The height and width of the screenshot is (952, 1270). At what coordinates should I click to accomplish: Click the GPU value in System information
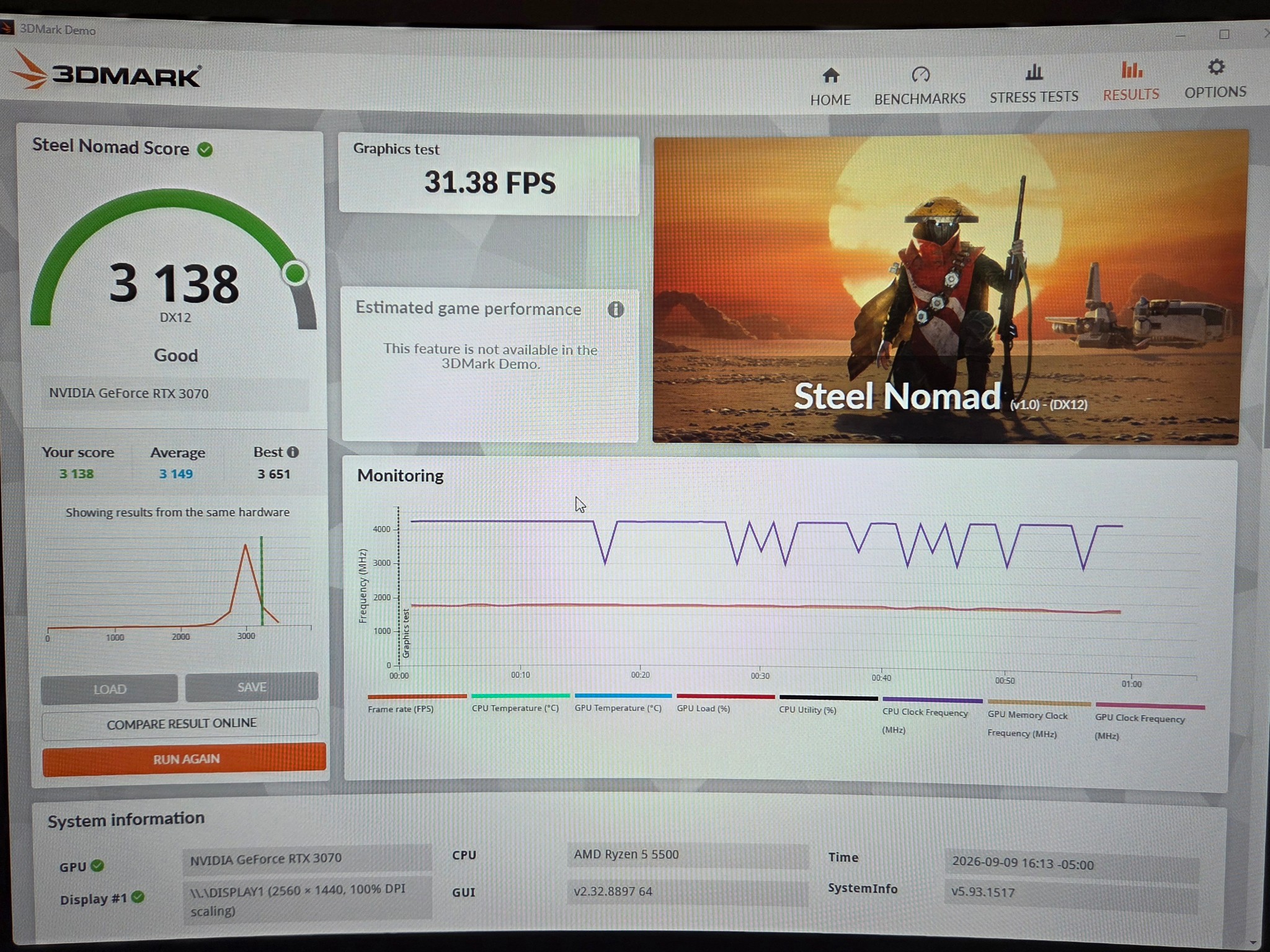coord(307,858)
